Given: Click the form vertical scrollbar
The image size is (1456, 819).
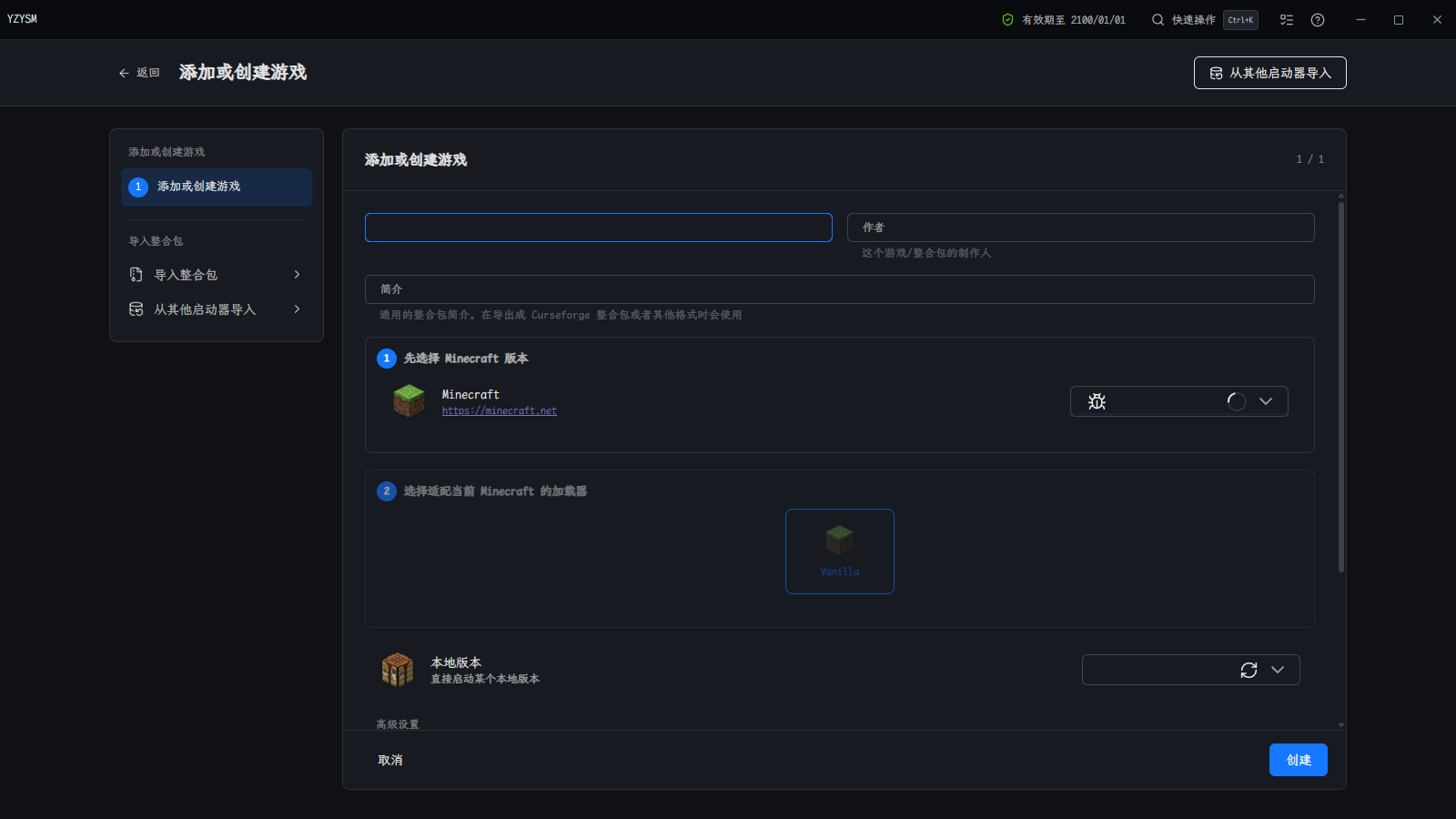Looking at the screenshot, I should (1341, 386).
